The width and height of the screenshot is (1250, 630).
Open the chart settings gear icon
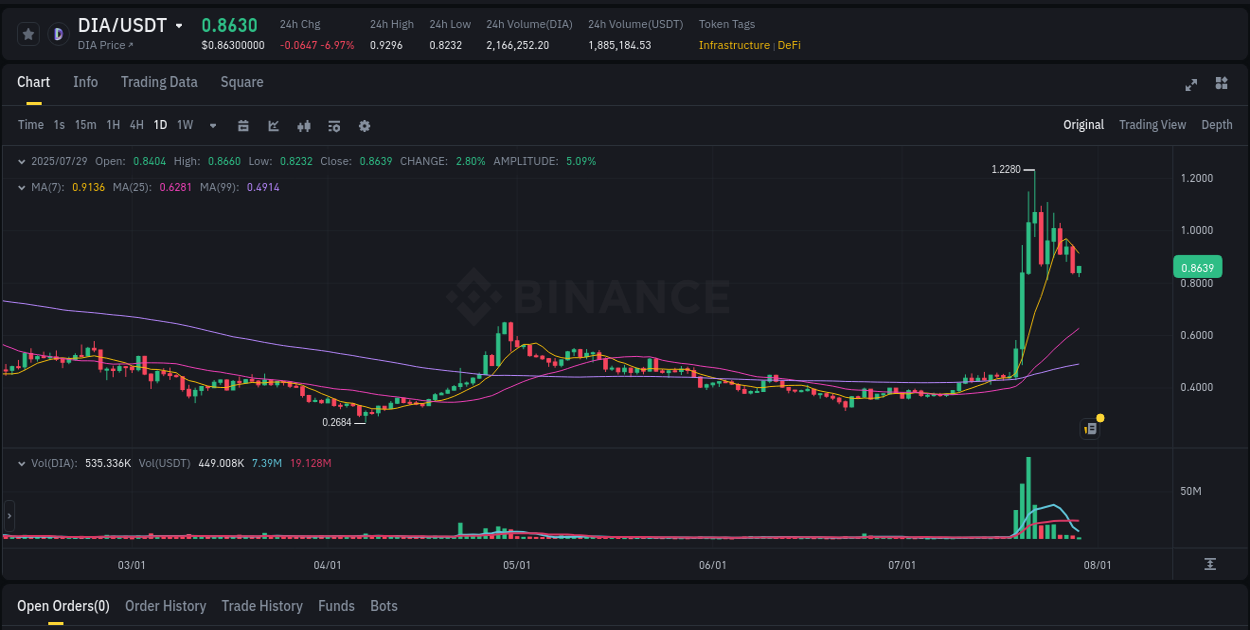[x=364, y=125]
